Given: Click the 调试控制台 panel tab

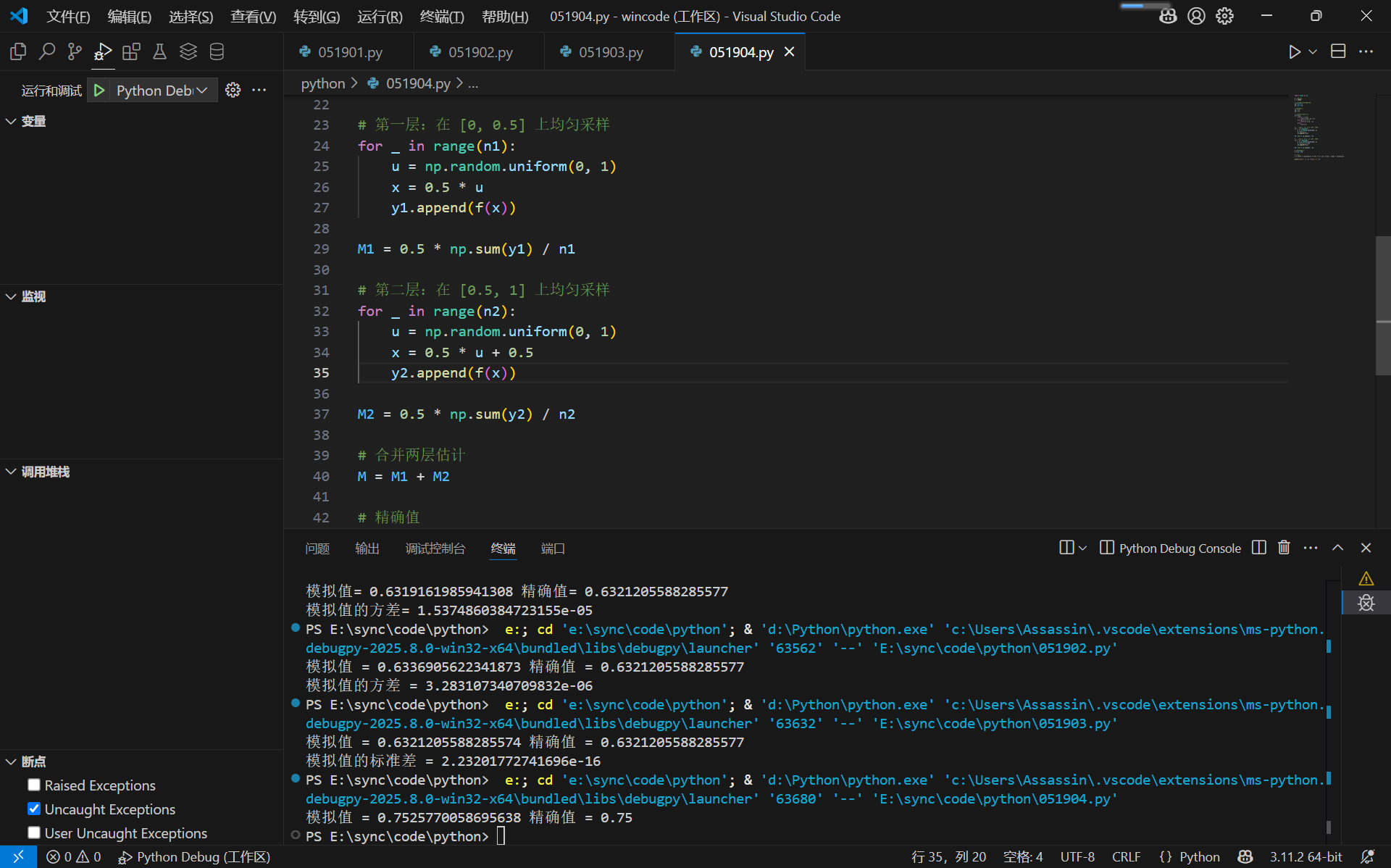Looking at the screenshot, I should pyautogui.click(x=435, y=548).
